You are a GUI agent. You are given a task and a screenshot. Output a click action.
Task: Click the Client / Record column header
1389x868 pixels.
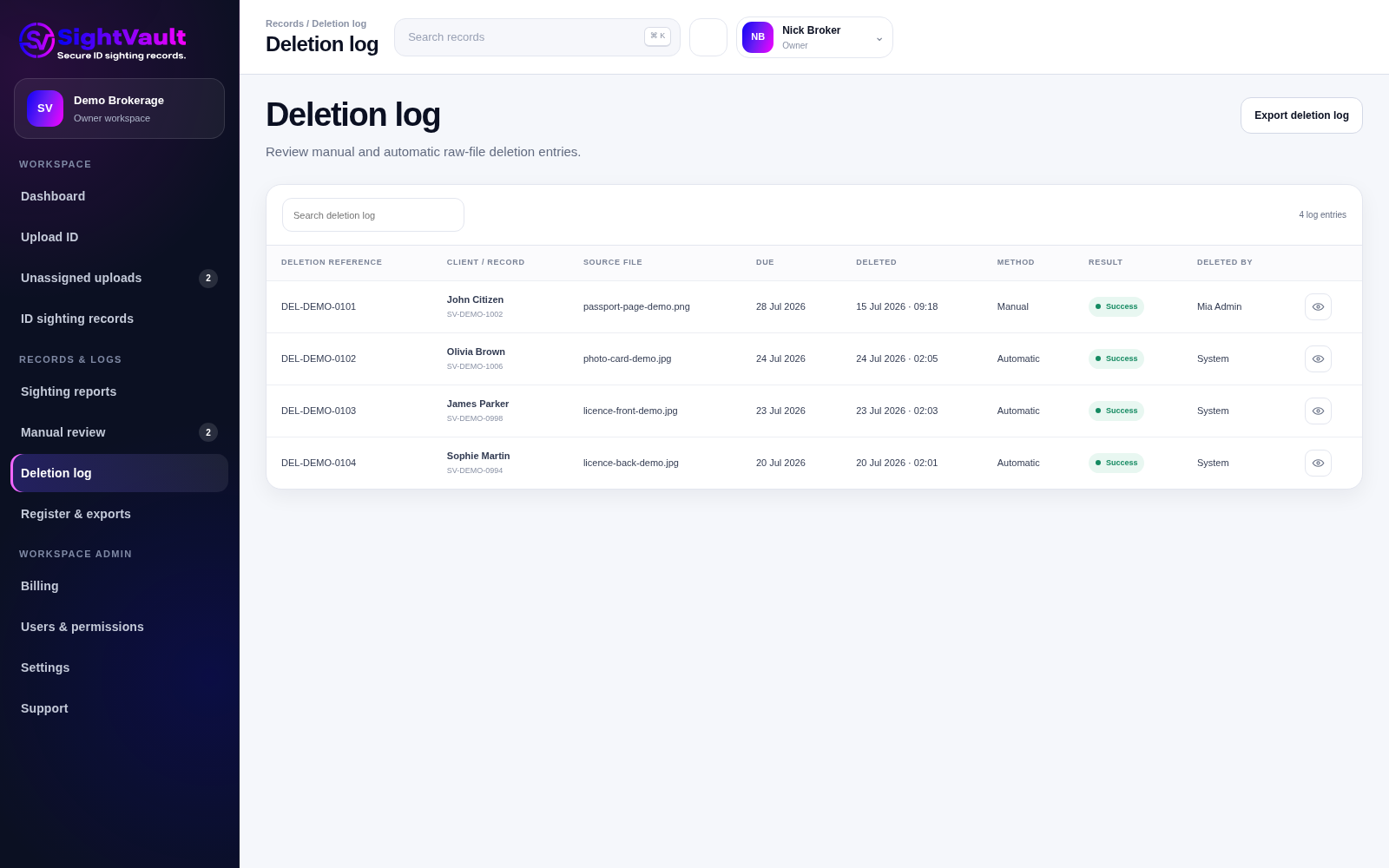click(485, 262)
